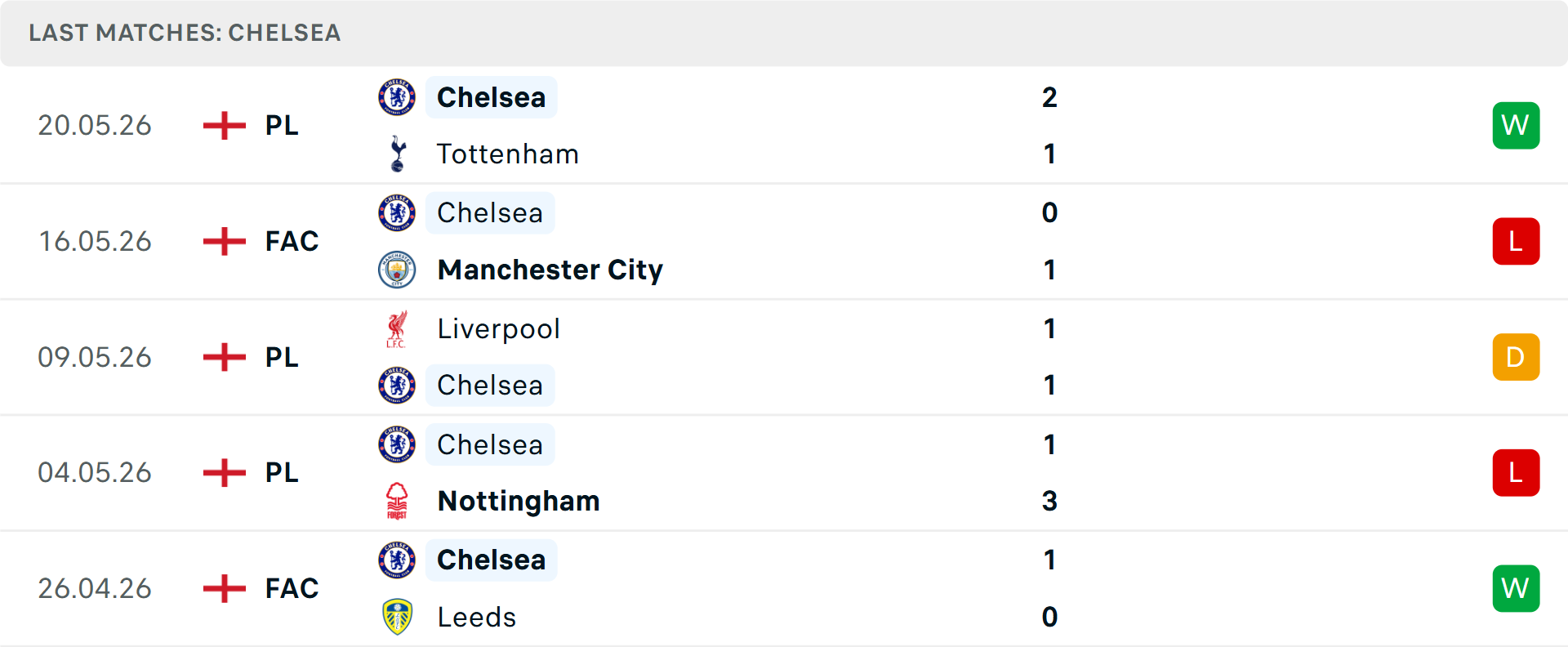Open the red L badge for Nottingham match
The width and height of the screenshot is (1568, 647).
click(x=1516, y=473)
